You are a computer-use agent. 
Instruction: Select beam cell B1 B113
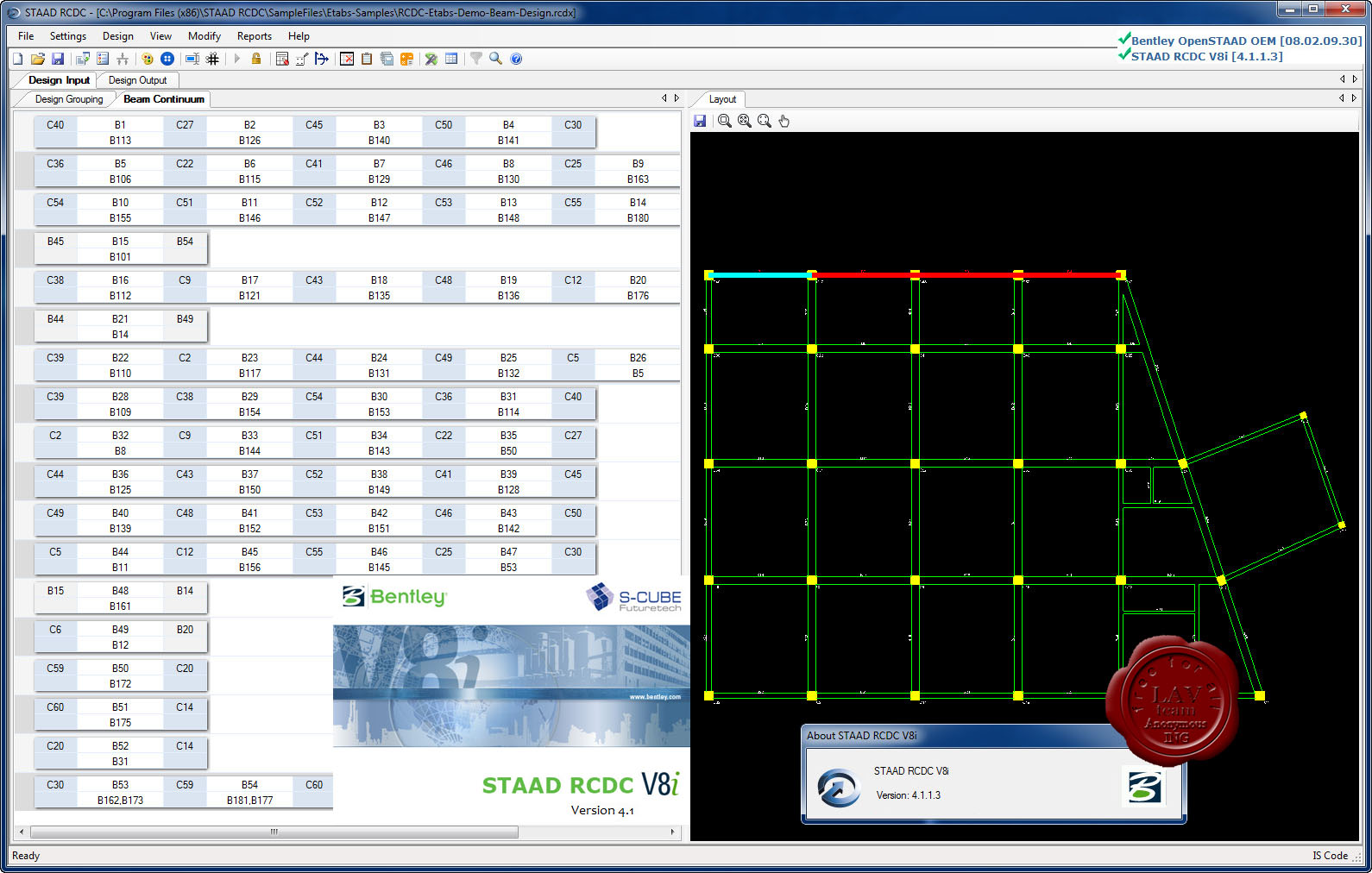click(121, 133)
